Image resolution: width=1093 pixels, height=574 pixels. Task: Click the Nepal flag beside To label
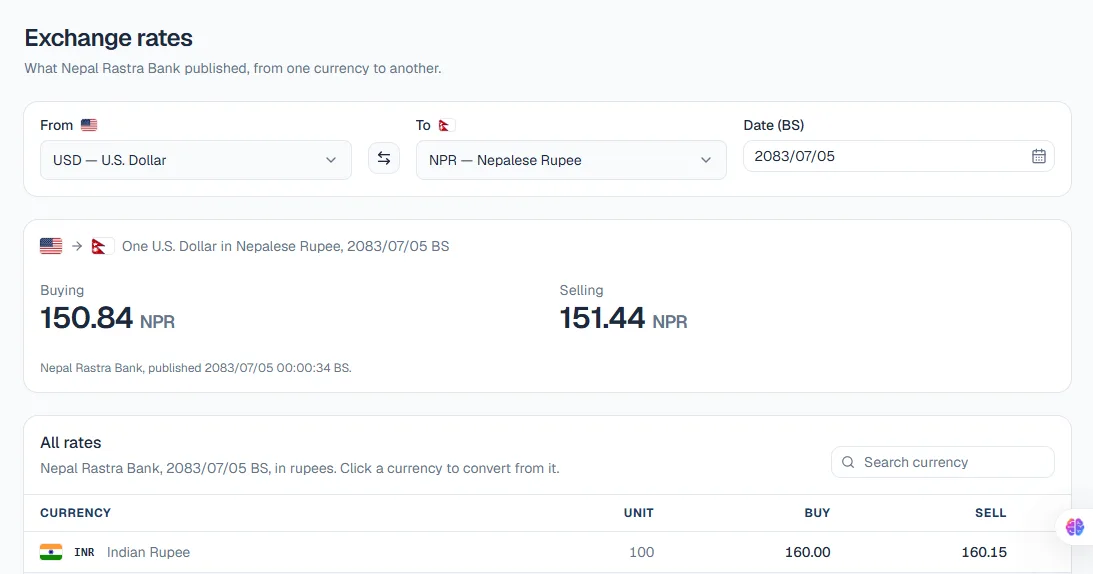point(445,126)
